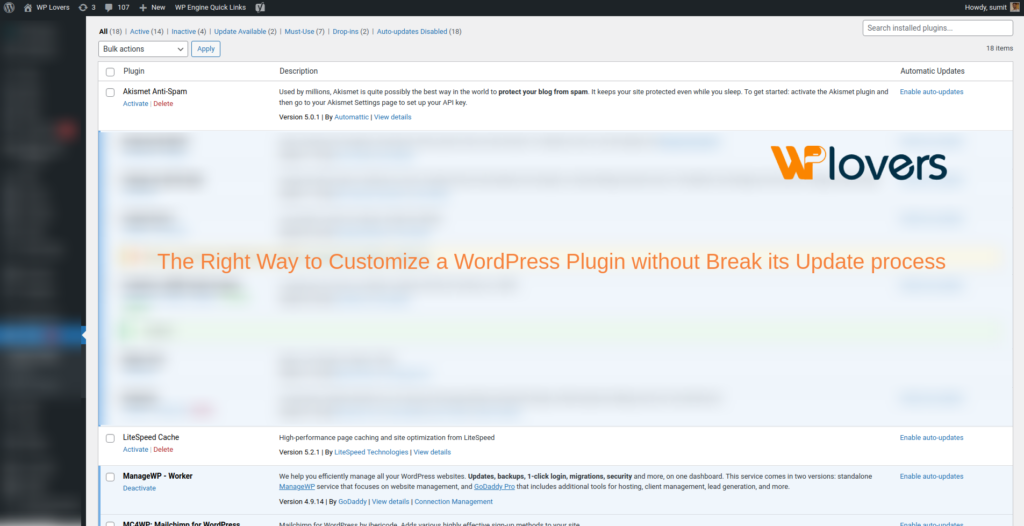
Task: Open the user avatar next to Howdy, sumit
Action: (1014, 7)
